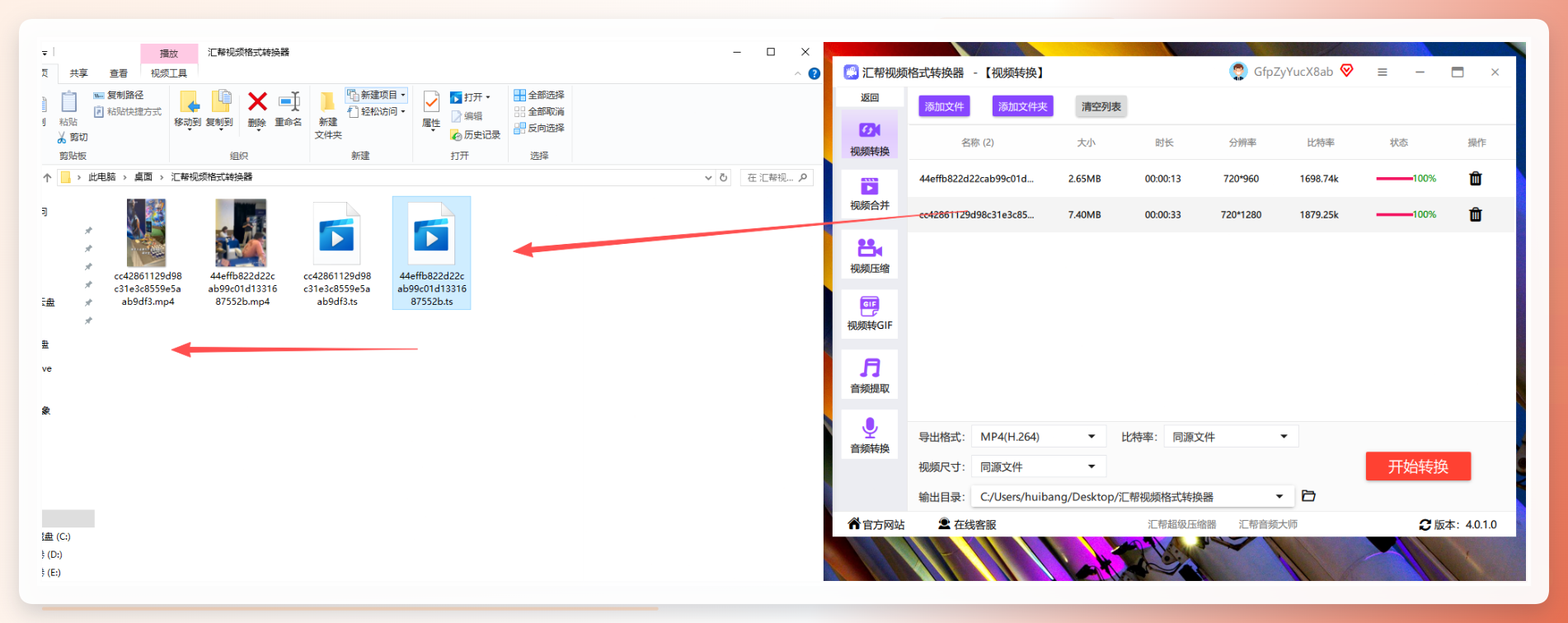Select the 视频压缩 video compress tool

coord(870,255)
